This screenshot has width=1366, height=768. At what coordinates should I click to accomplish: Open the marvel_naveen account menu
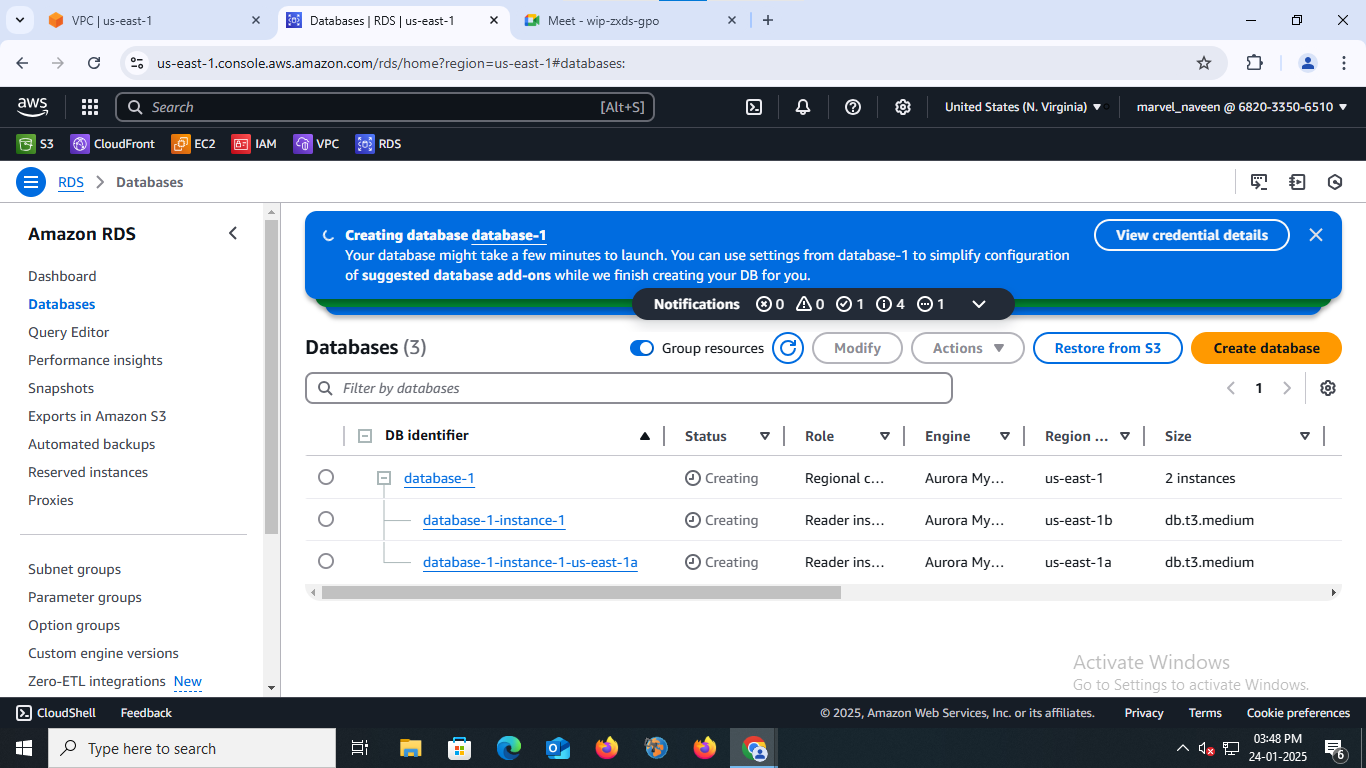pyautogui.click(x=1242, y=107)
